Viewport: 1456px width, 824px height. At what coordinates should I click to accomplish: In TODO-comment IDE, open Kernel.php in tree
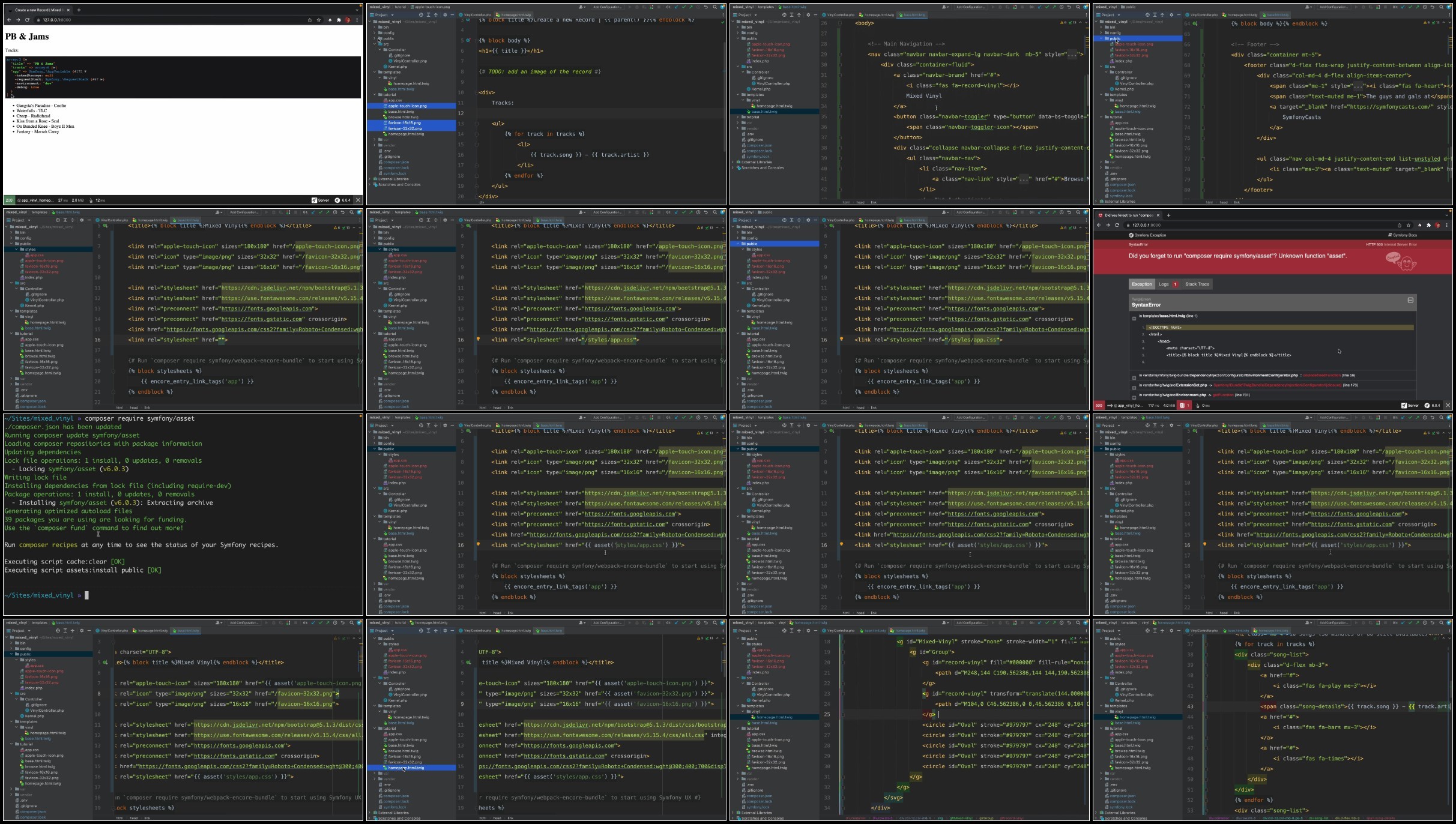[x=396, y=67]
